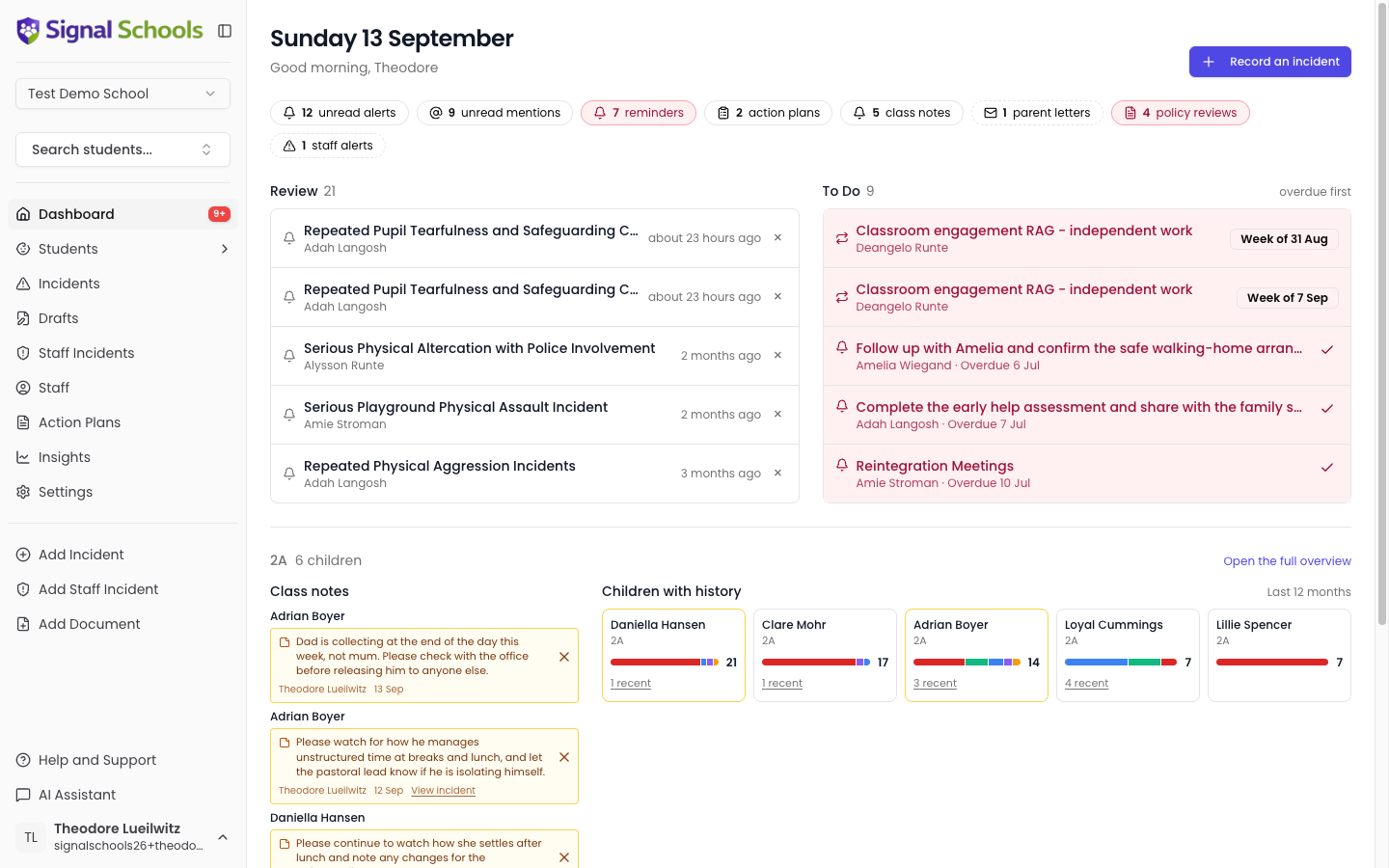The height and width of the screenshot is (868, 1389).
Task: Open Drafts in the sidebar
Action: (123, 318)
